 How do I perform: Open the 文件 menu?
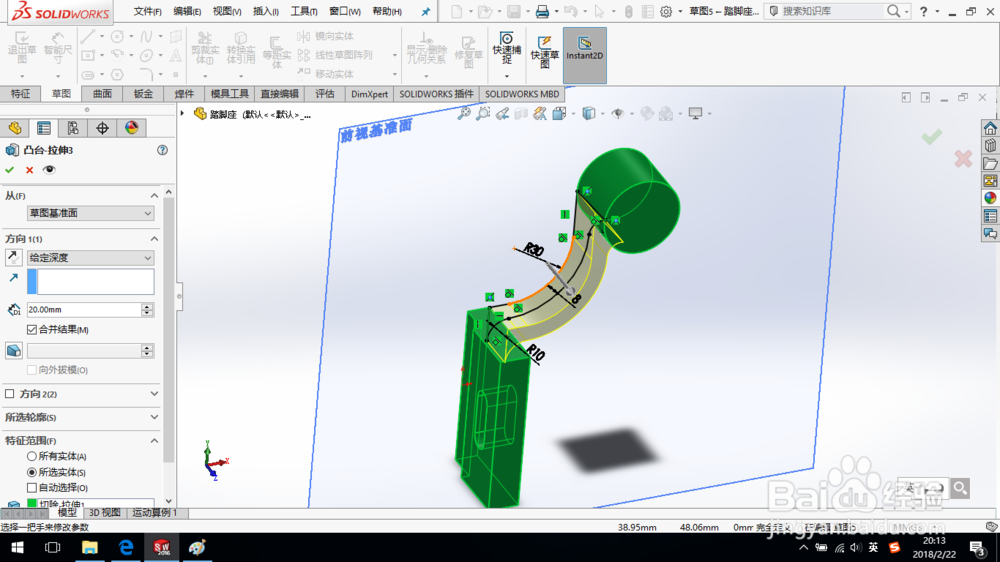point(147,11)
